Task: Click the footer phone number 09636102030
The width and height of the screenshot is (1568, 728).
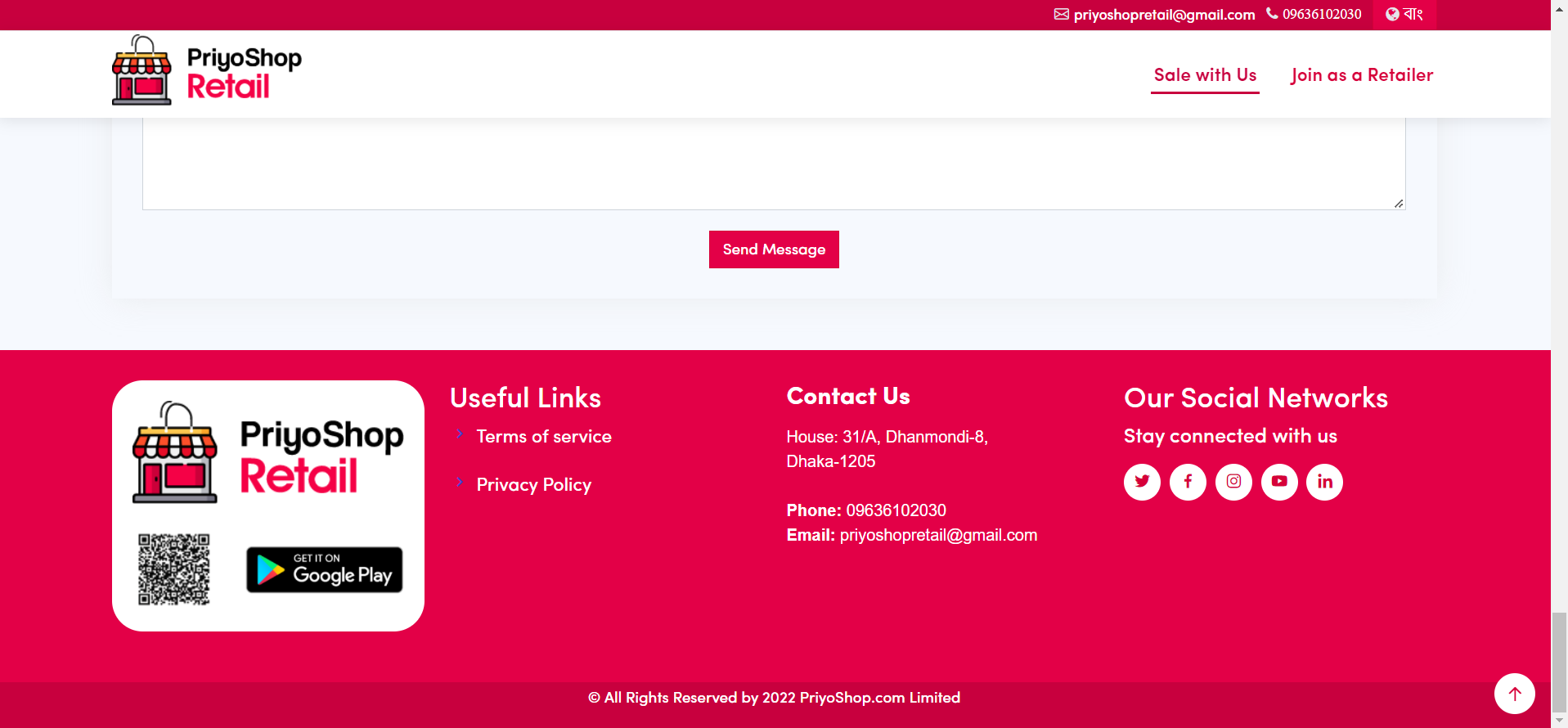Action: click(x=896, y=510)
